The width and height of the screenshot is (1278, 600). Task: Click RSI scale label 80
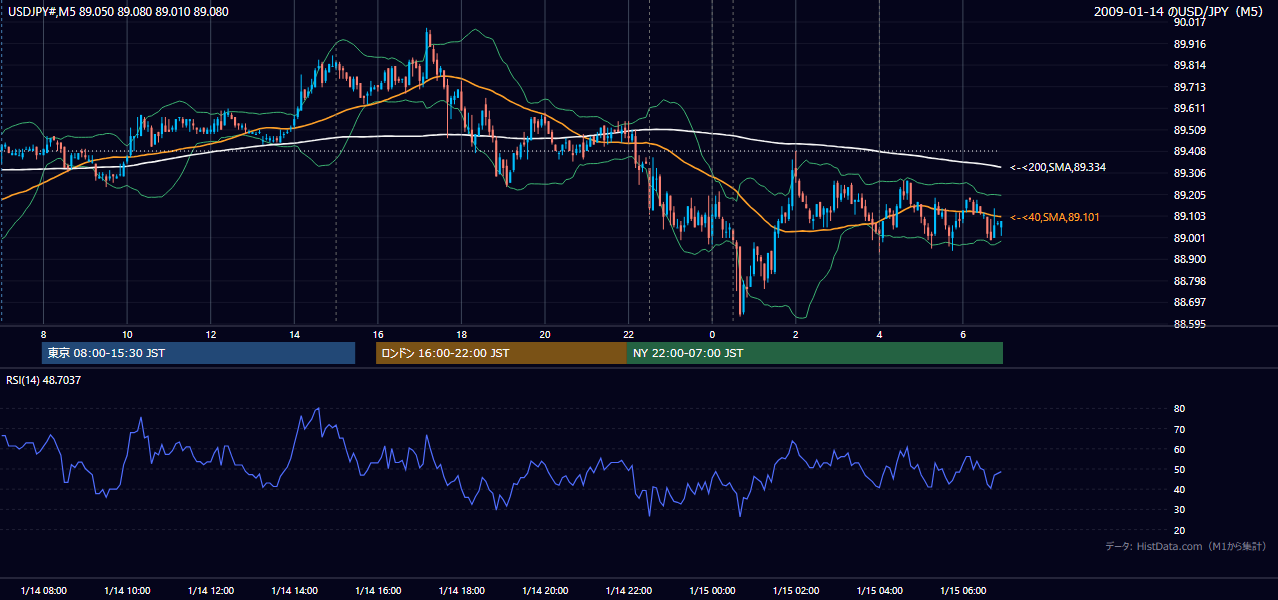click(x=1180, y=409)
